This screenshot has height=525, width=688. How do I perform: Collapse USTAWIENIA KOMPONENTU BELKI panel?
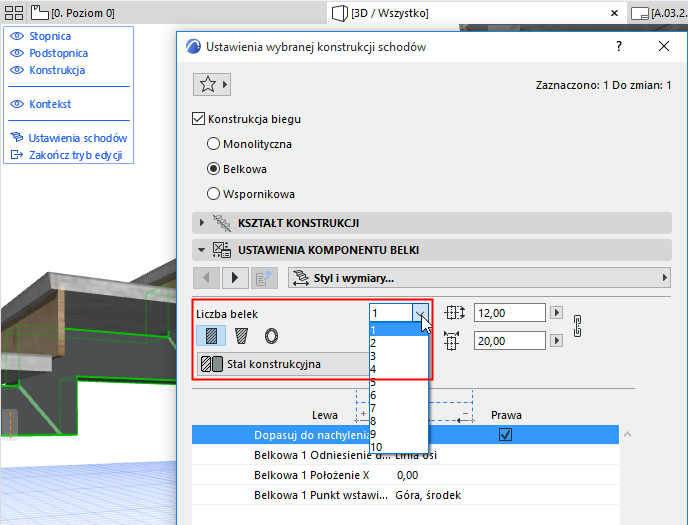(432, 250)
